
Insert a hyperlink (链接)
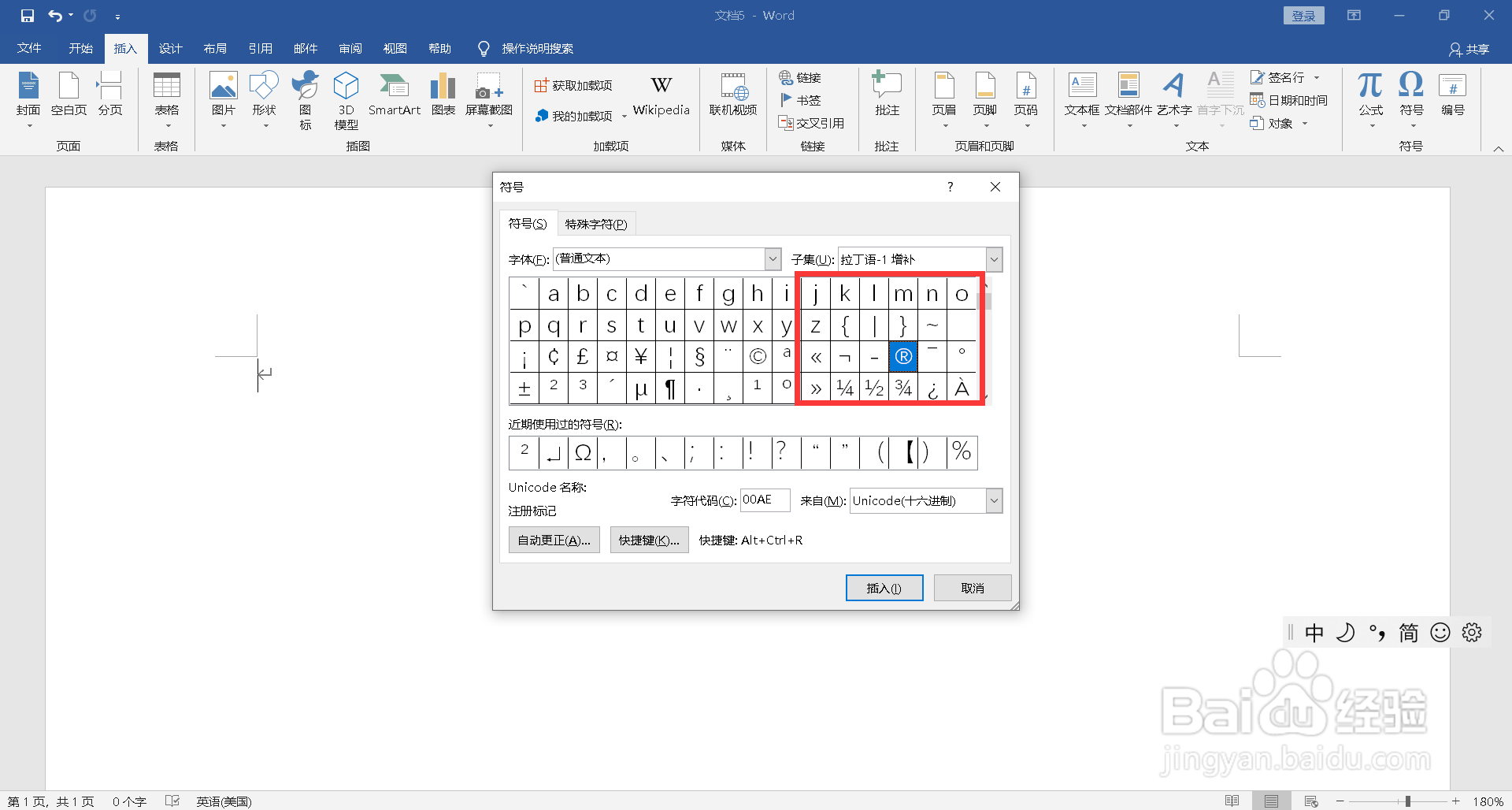pos(800,77)
